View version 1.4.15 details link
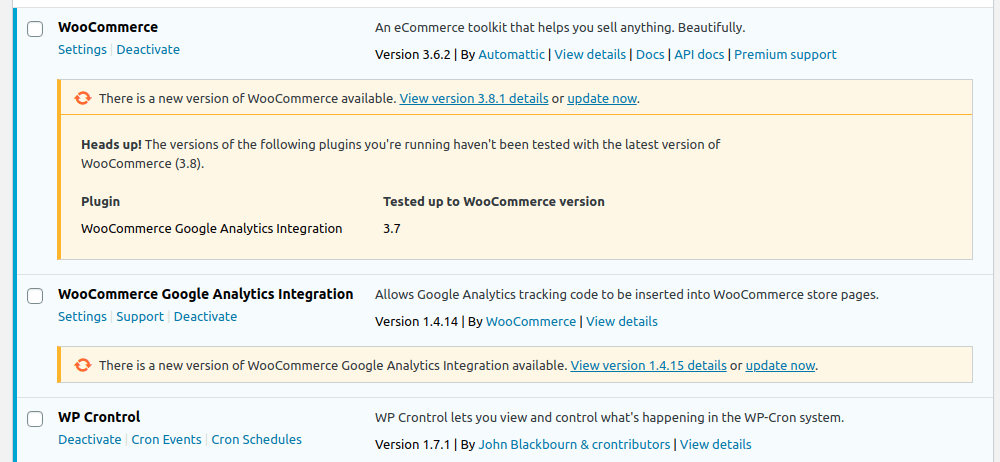This screenshot has width=1000, height=462. 648,366
